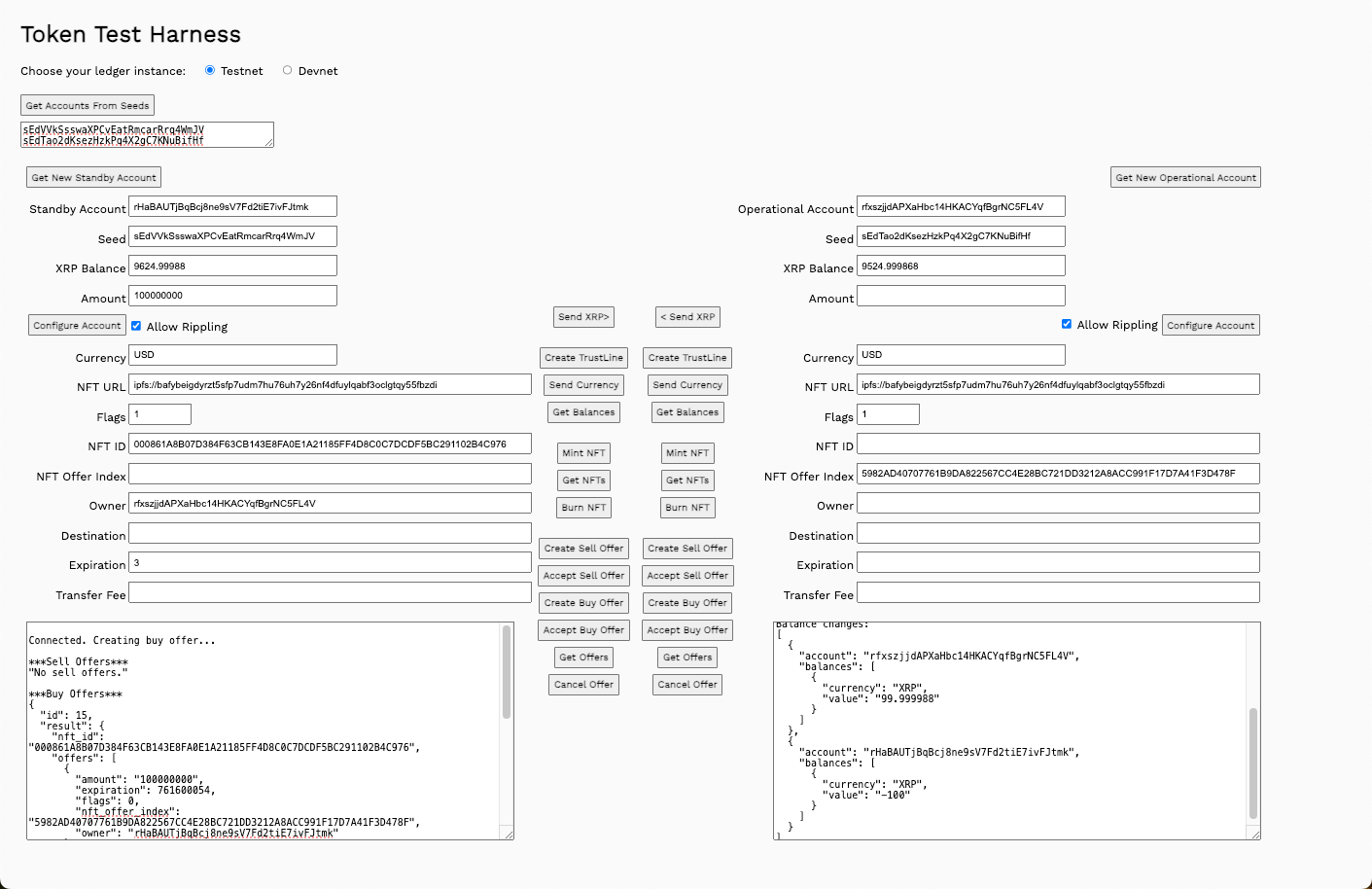Click Get New Operational Account button
1372x889 pixels.
[x=1185, y=177]
